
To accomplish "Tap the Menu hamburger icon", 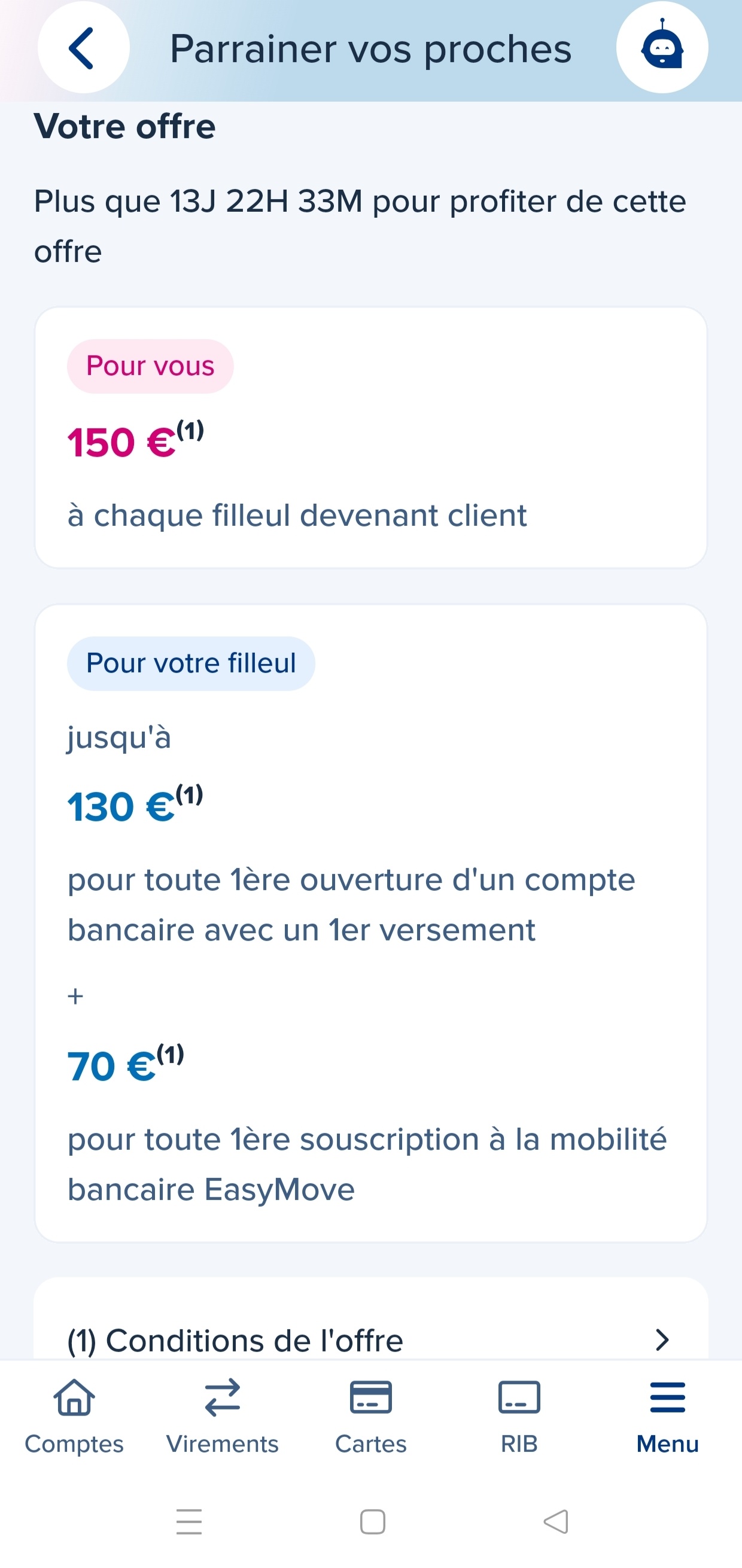I will click(667, 1397).
